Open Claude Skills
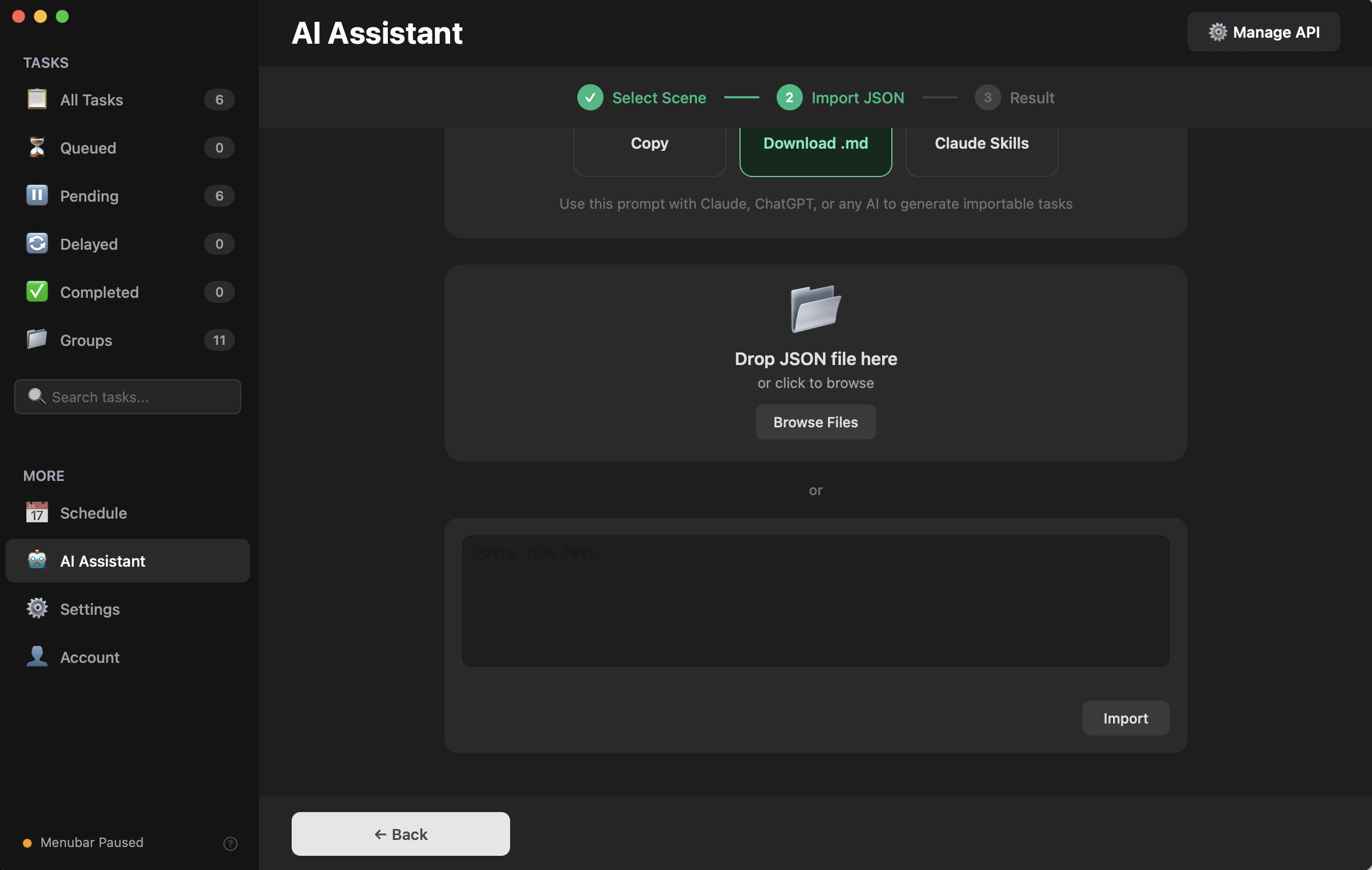Screen dimensions: 1372x870 coord(980,144)
